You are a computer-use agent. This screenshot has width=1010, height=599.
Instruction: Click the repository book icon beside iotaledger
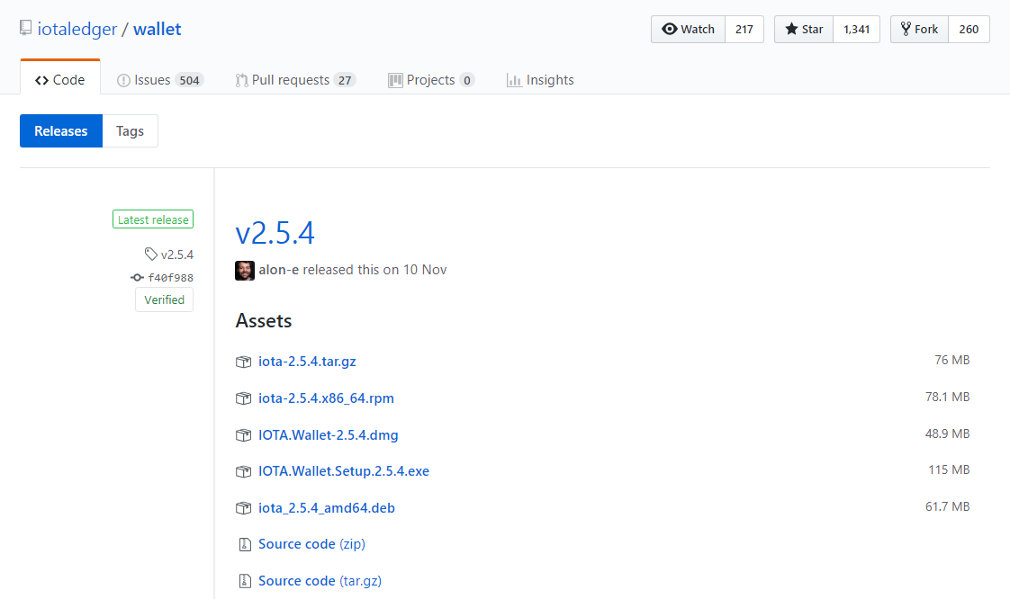tap(26, 28)
